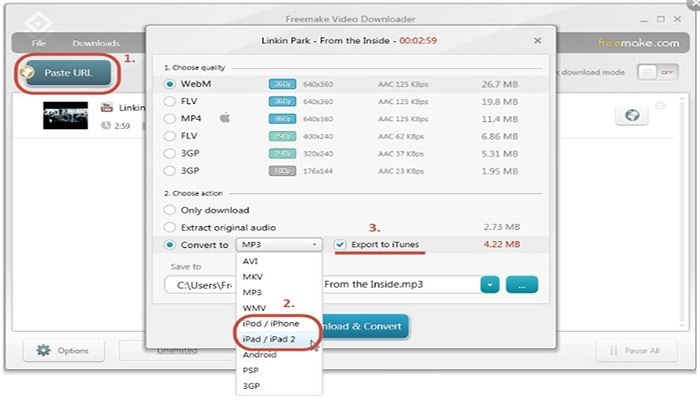Toggle the one-click download mode switch
The width and height of the screenshot is (700, 400).
coord(658,72)
